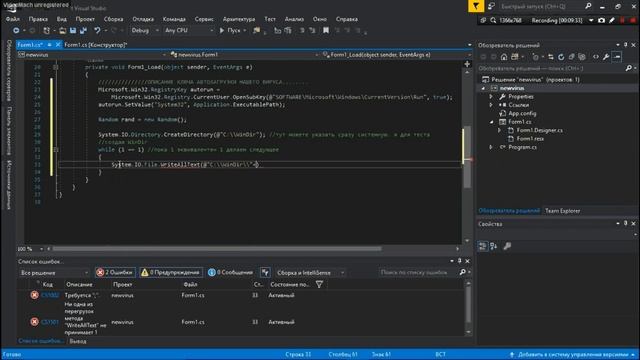Open the Архитектура menu
The width and height of the screenshot is (640, 360).
point(239,19)
